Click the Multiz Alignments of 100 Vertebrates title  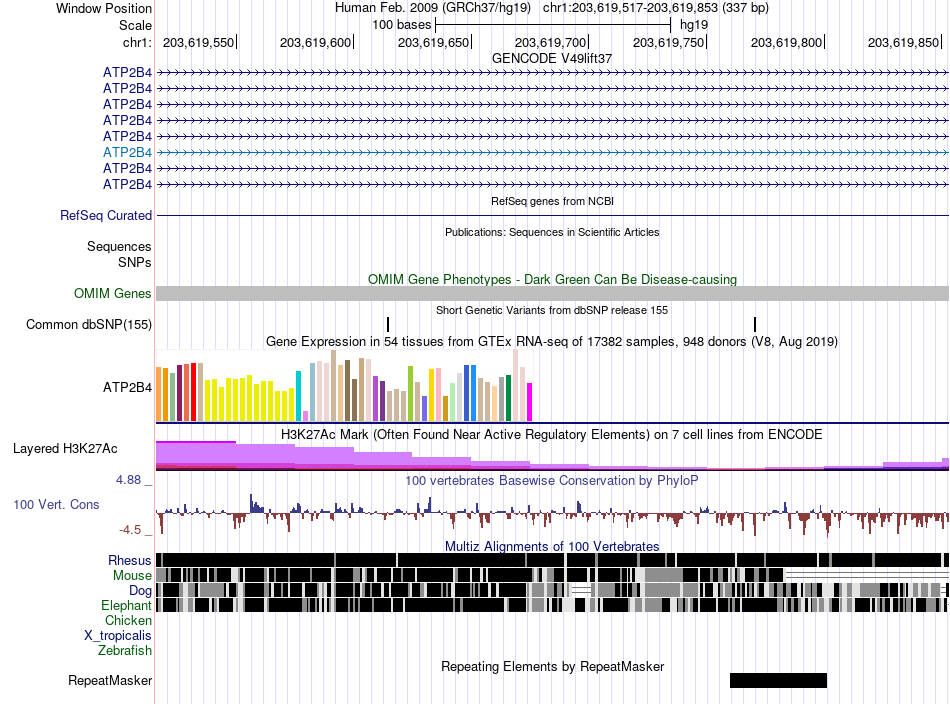[x=552, y=546]
